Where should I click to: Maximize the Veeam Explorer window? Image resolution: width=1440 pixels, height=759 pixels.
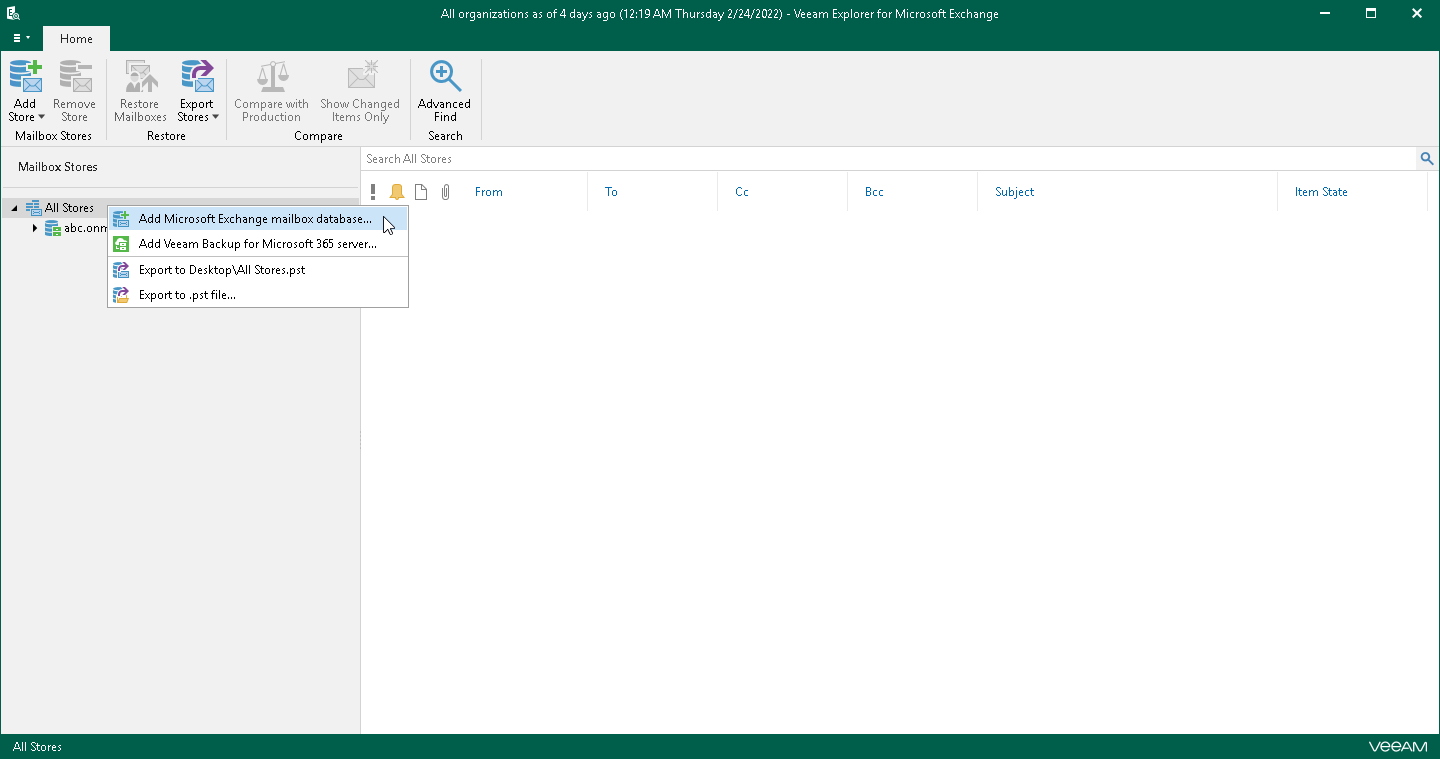[x=1371, y=14]
